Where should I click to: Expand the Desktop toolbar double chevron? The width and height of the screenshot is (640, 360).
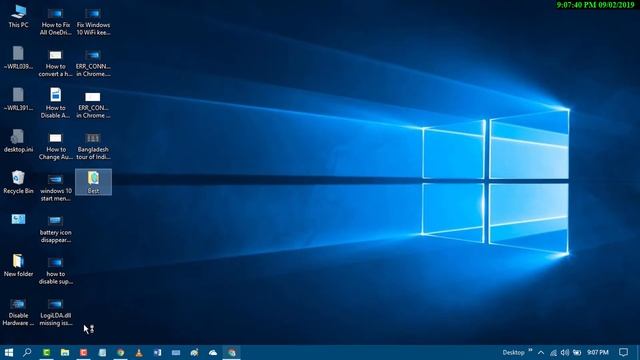coord(530,350)
